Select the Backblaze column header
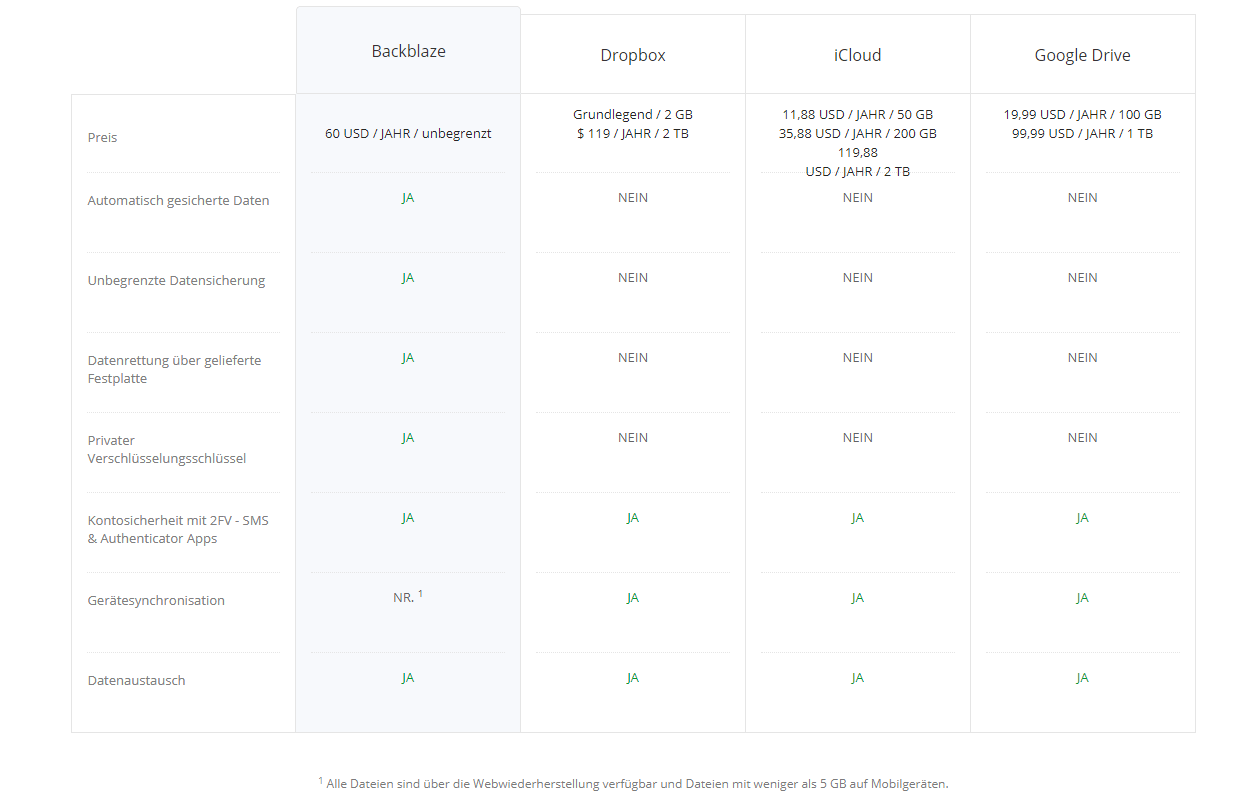1234x812 pixels. pyautogui.click(x=408, y=51)
